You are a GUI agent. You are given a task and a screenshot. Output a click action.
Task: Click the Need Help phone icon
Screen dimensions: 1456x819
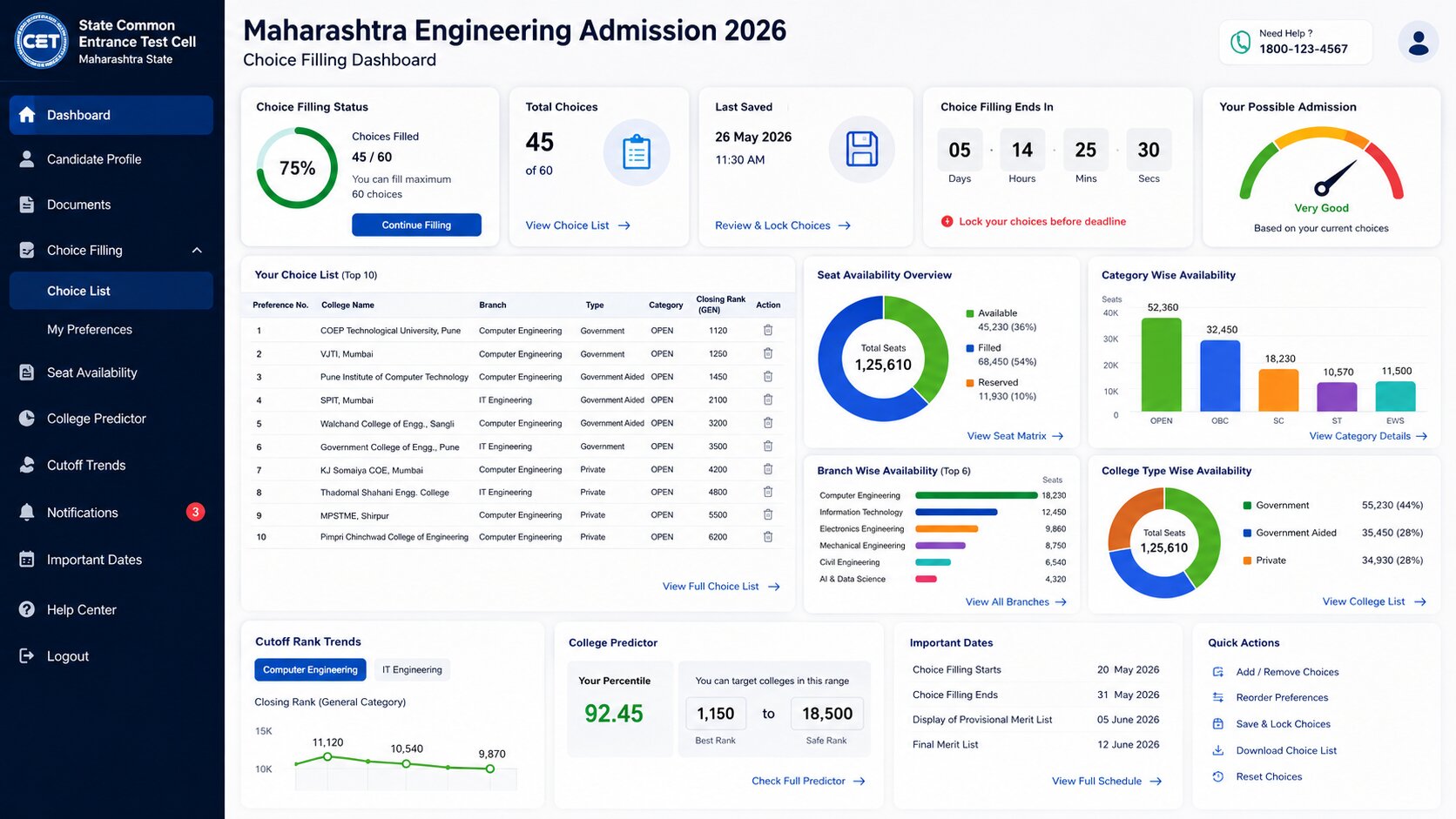coord(1240,42)
